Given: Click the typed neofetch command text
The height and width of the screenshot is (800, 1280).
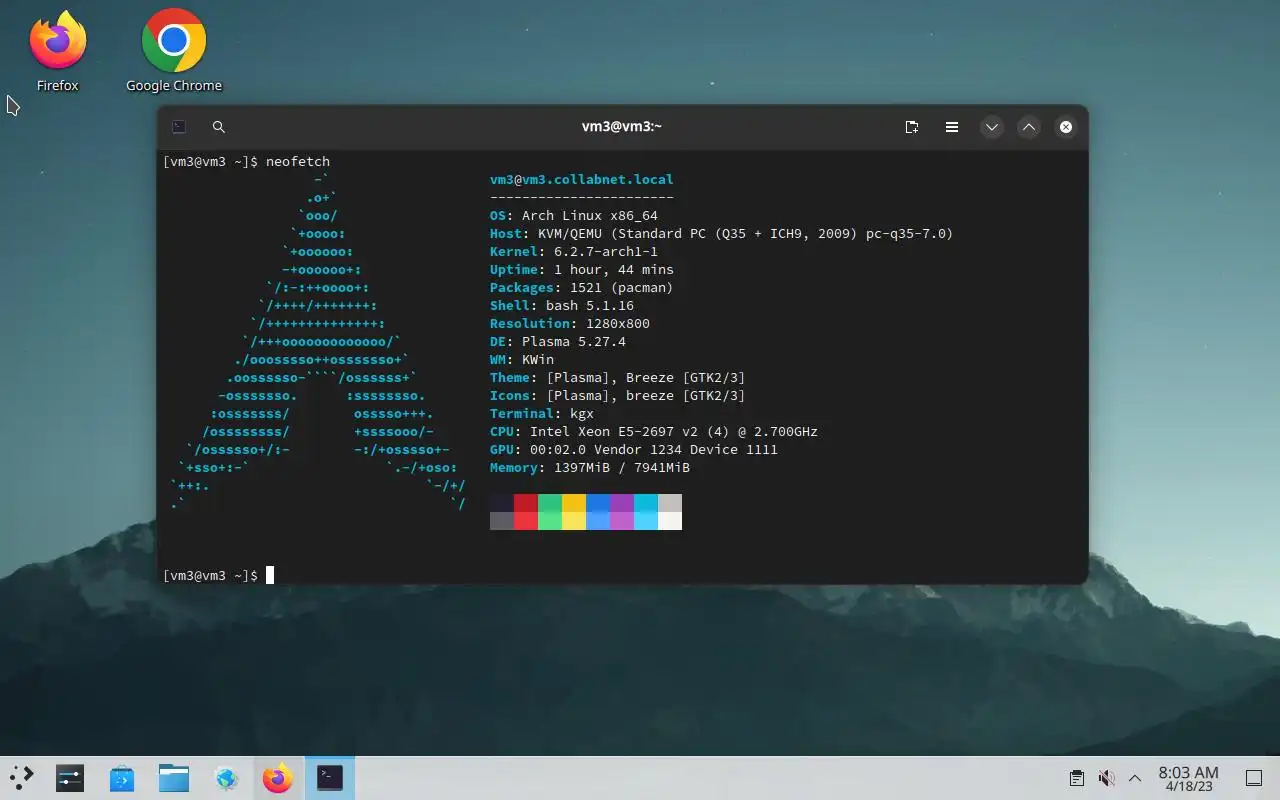Looking at the screenshot, I should point(298,161).
